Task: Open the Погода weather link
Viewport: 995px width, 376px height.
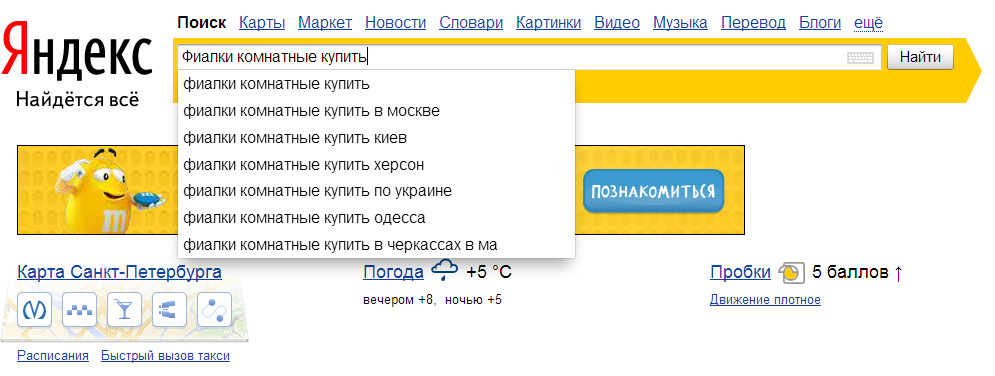Action: click(x=393, y=273)
